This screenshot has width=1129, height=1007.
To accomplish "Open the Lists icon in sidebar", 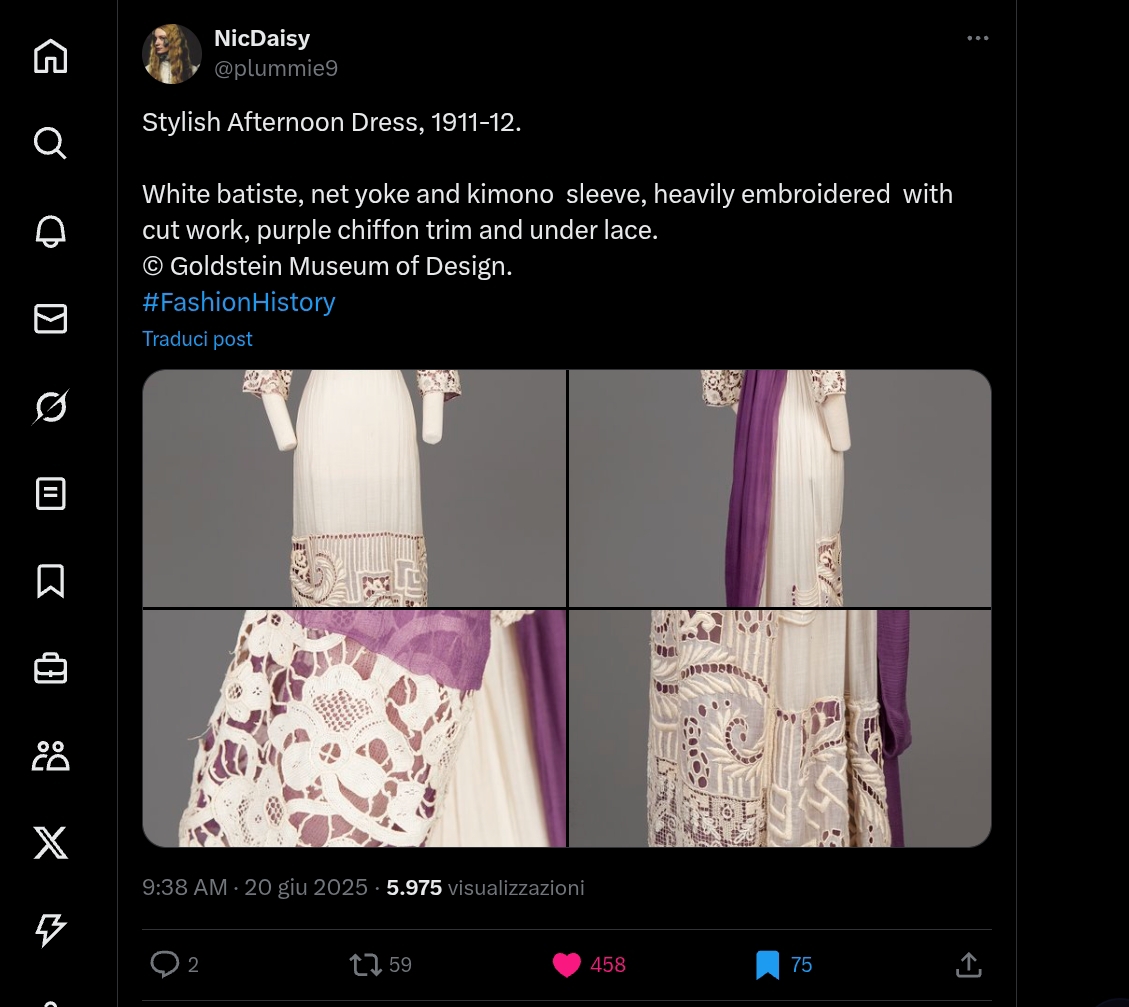I will coord(50,494).
